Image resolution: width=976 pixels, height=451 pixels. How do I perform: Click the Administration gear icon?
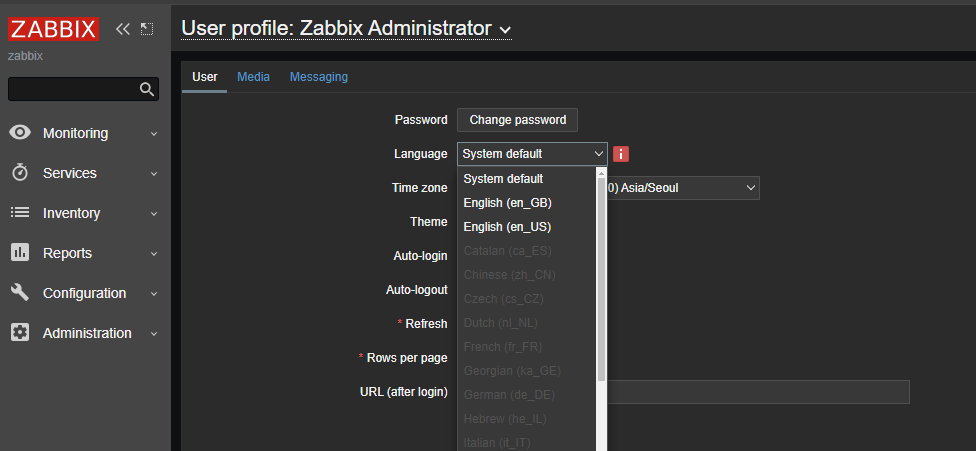(x=20, y=333)
